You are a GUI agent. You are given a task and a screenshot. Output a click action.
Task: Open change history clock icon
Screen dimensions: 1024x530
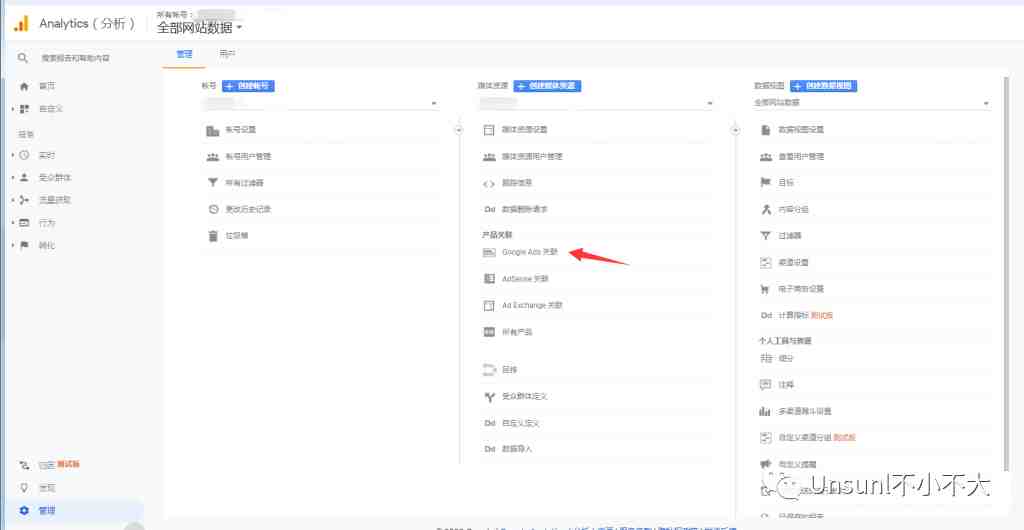pos(213,210)
